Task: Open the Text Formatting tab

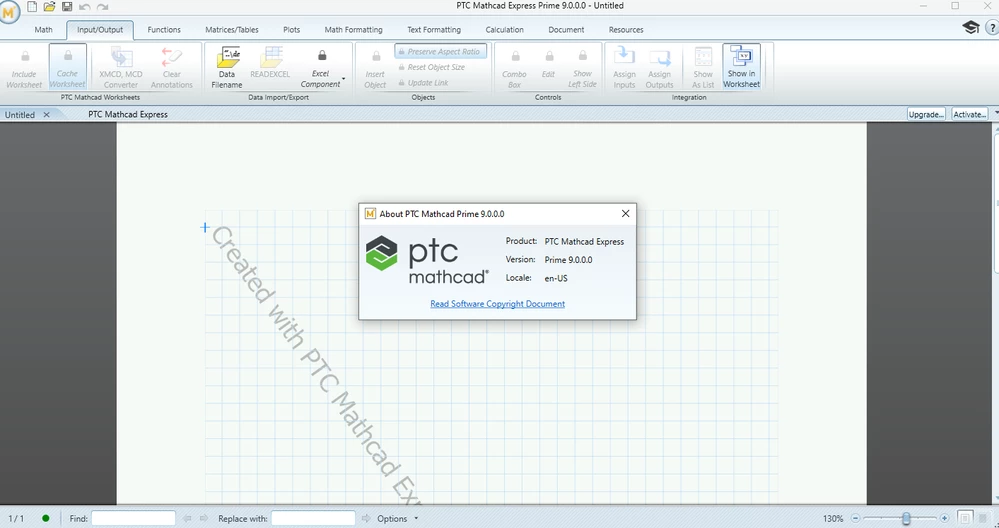Action: 434,30
